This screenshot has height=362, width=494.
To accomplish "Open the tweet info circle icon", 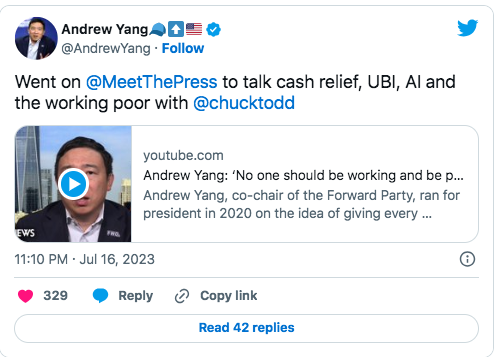I will pyautogui.click(x=467, y=259).
